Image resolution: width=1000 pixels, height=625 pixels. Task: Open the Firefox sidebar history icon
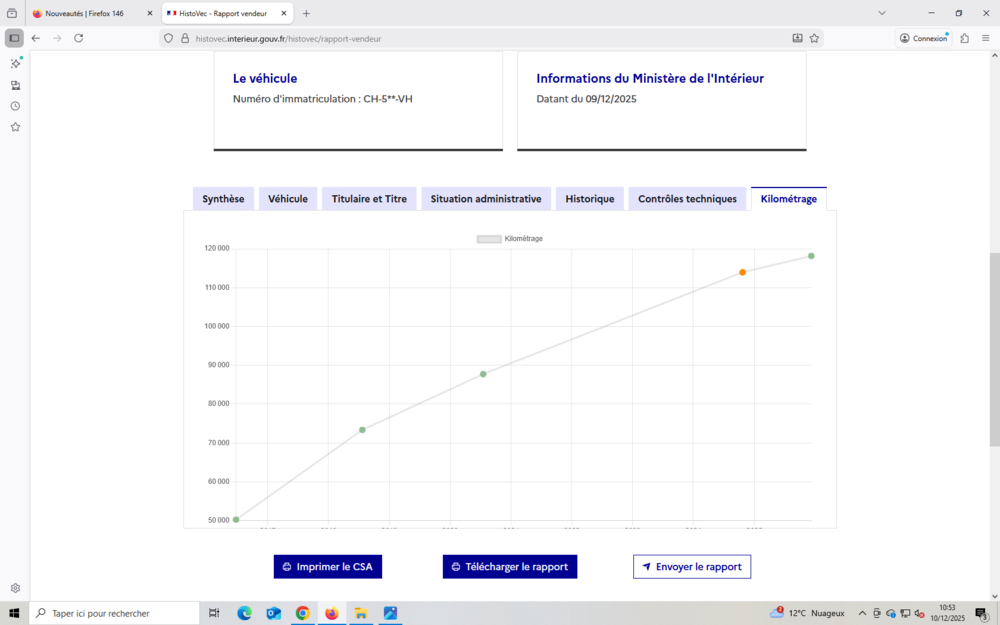[x=15, y=106]
